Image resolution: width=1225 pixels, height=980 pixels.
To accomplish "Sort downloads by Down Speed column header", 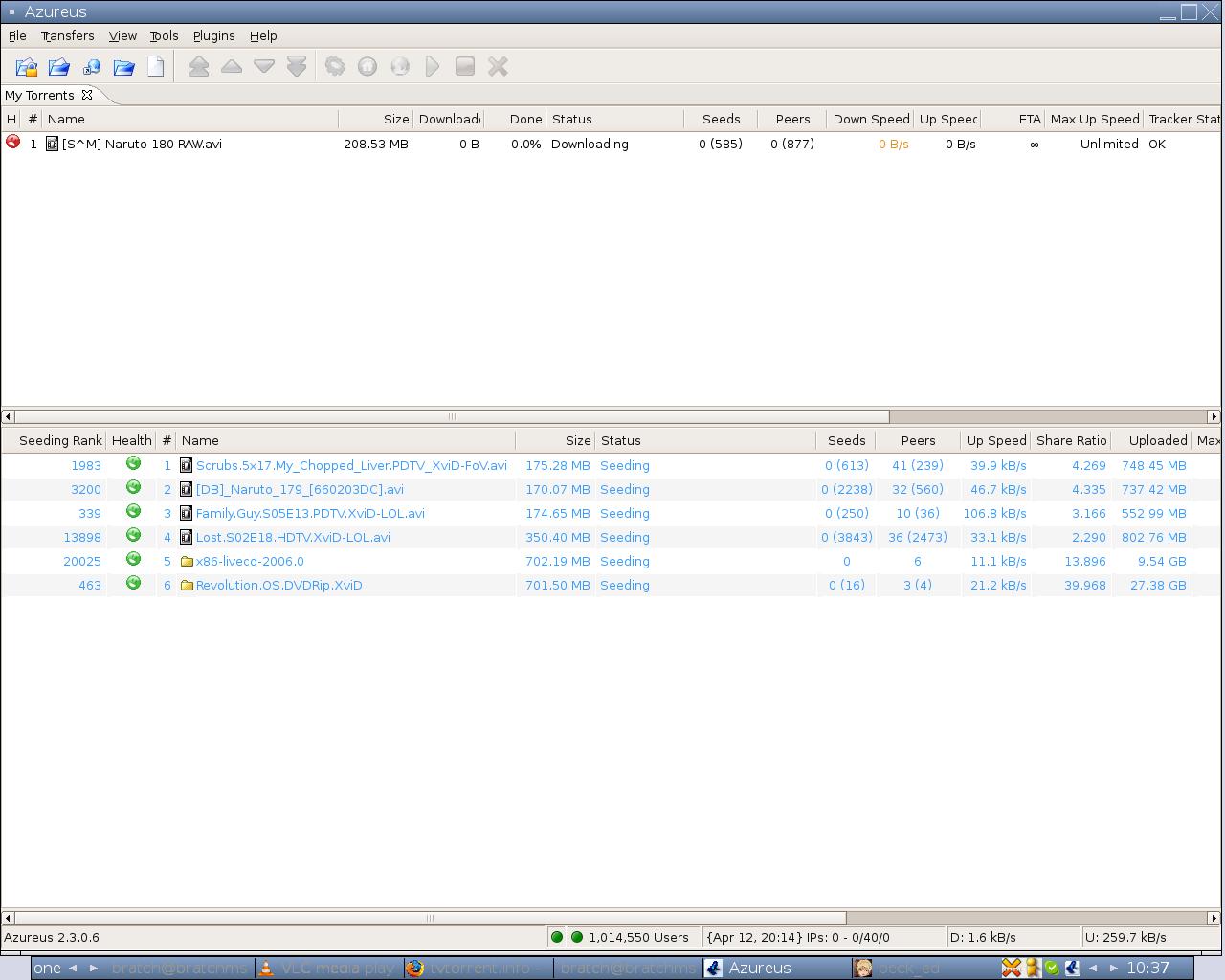I will click(x=870, y=119).
